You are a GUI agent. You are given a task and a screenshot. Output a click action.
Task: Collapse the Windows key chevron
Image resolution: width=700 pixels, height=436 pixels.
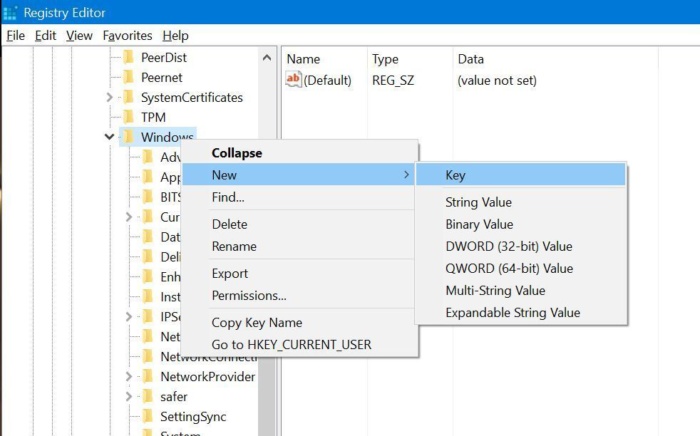click(x=109, y=137)
